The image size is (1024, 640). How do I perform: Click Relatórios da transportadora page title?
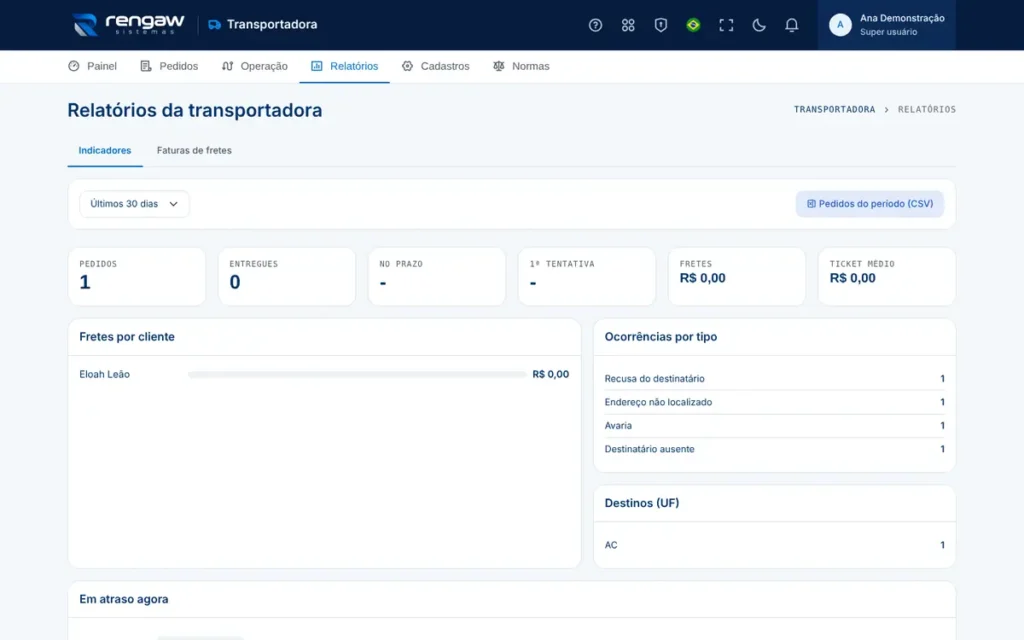[195, 110]
